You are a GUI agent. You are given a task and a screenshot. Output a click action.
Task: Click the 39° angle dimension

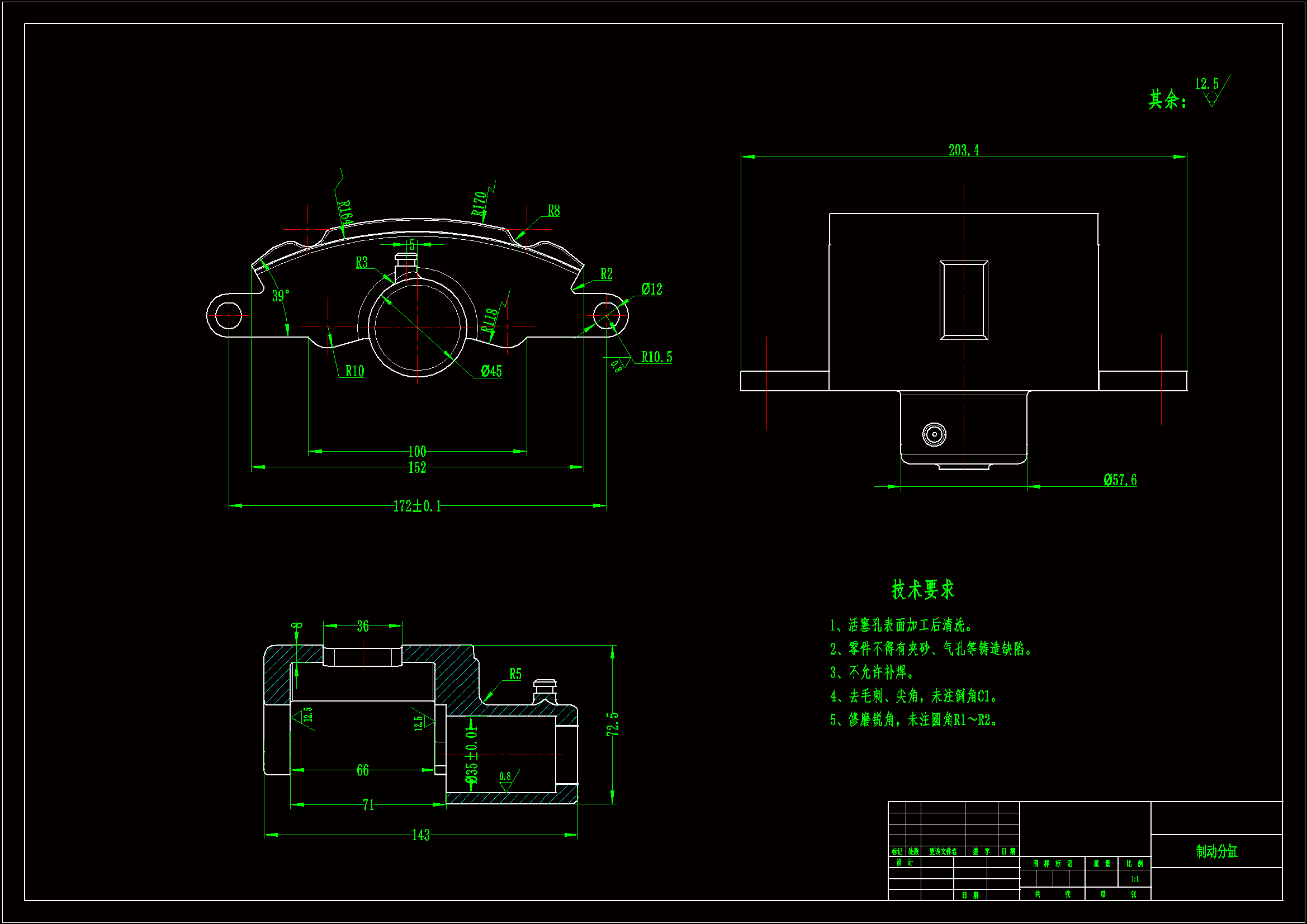[x=280, y=296]
